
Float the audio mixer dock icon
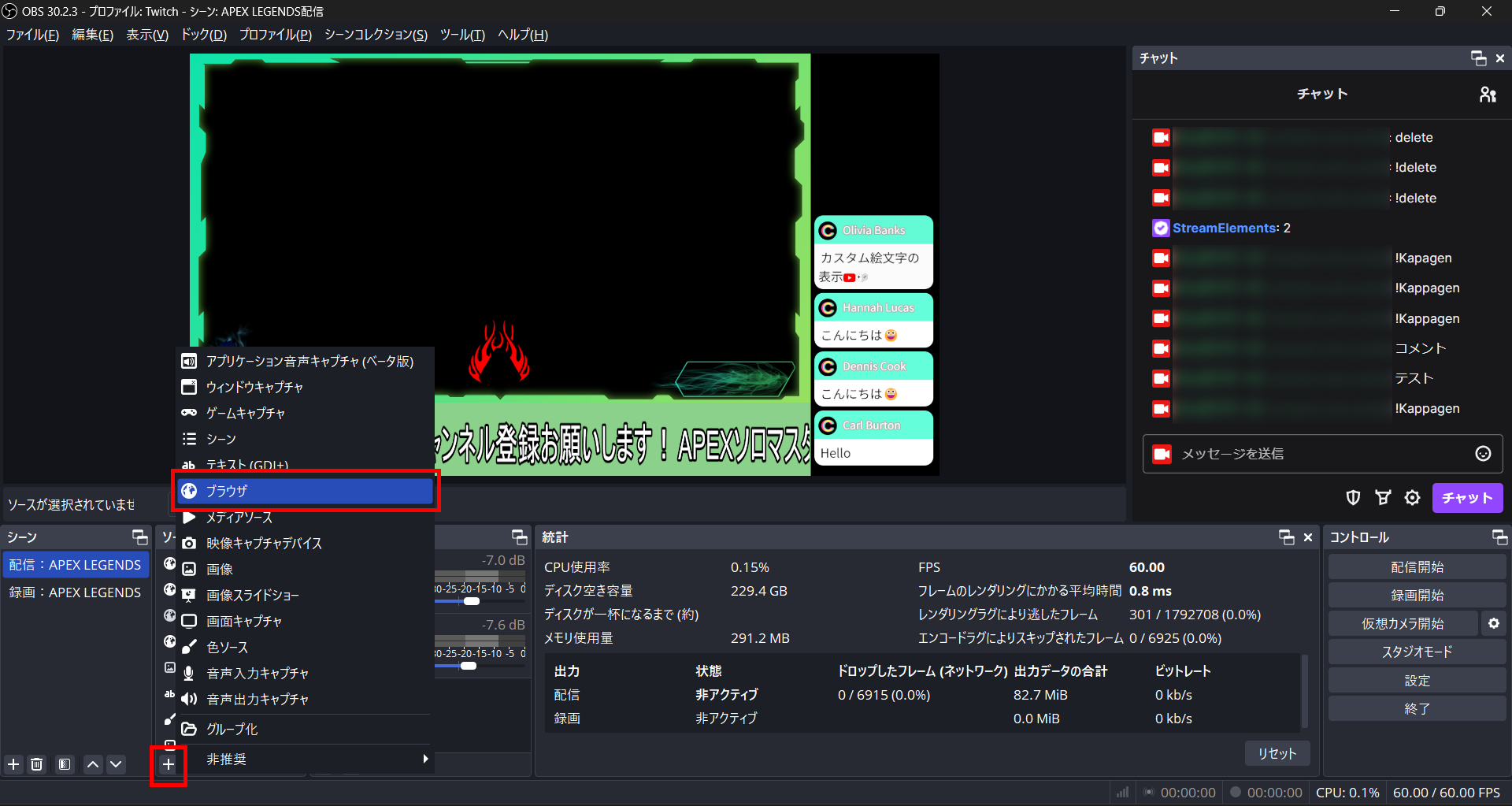point(520,537)
